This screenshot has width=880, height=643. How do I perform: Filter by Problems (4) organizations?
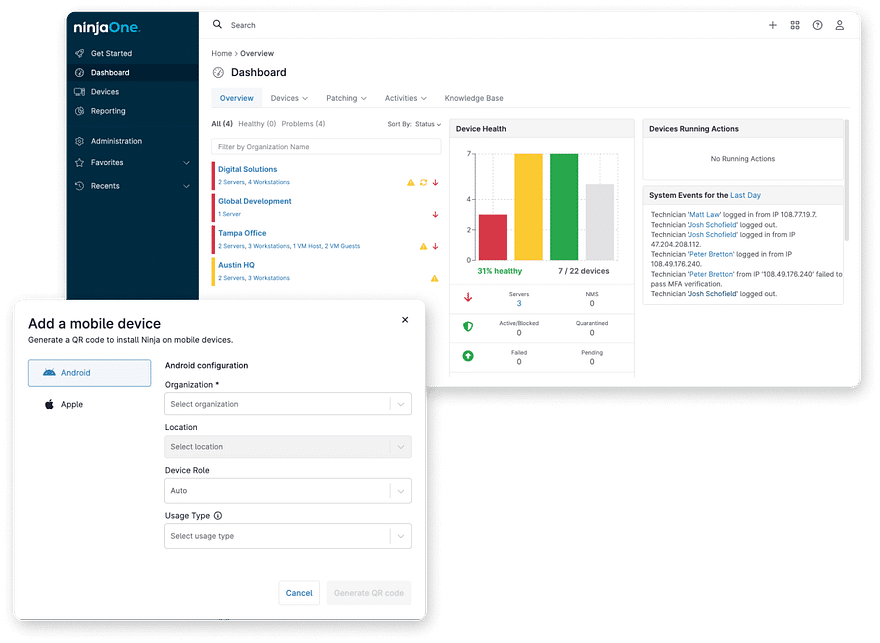303,123
